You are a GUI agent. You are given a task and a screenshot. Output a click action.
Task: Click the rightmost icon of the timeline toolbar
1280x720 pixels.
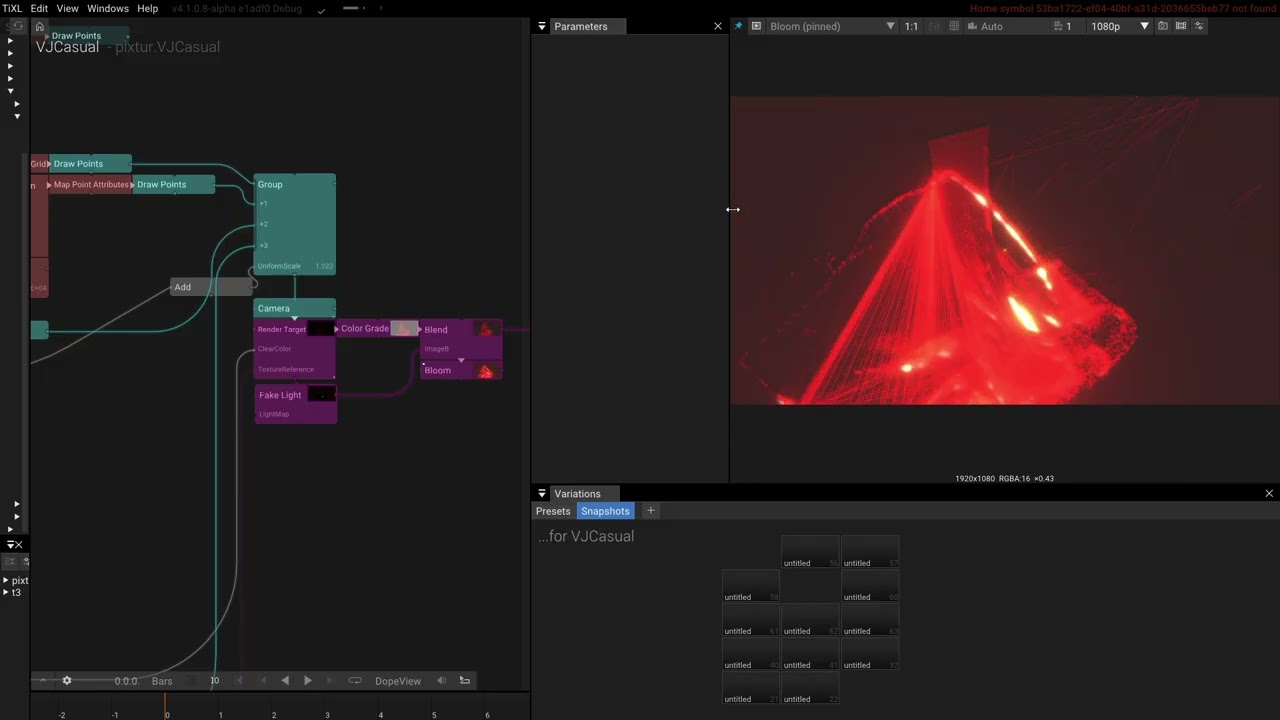coord(465,681)
